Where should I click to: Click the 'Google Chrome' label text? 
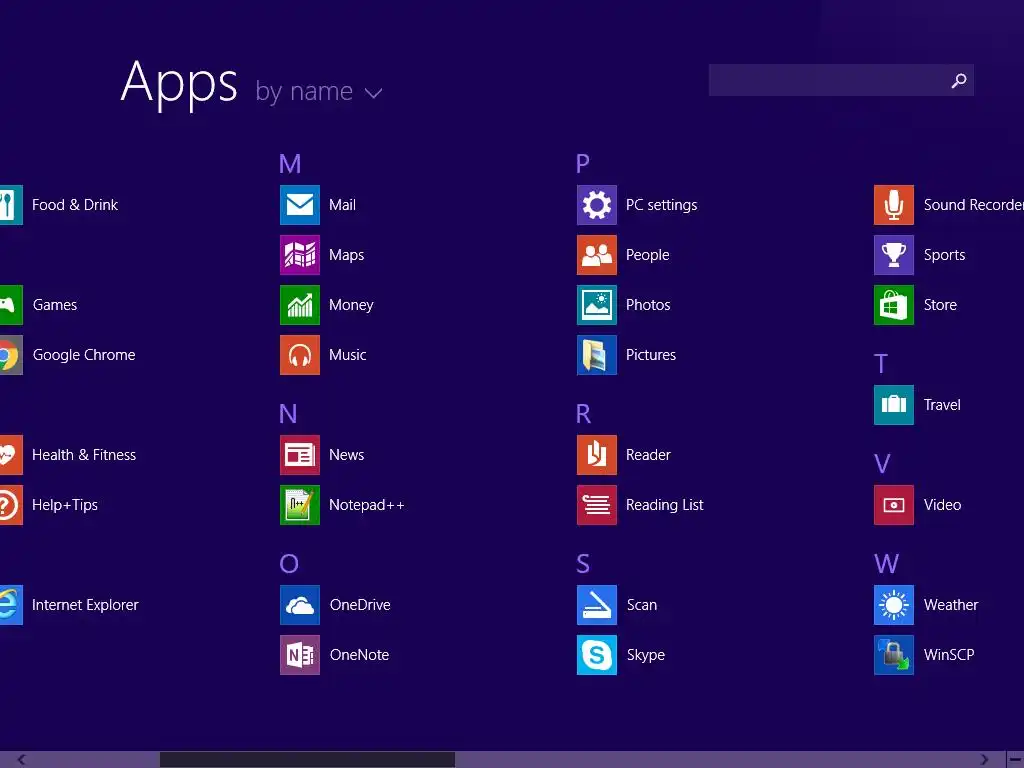(84, 355)
